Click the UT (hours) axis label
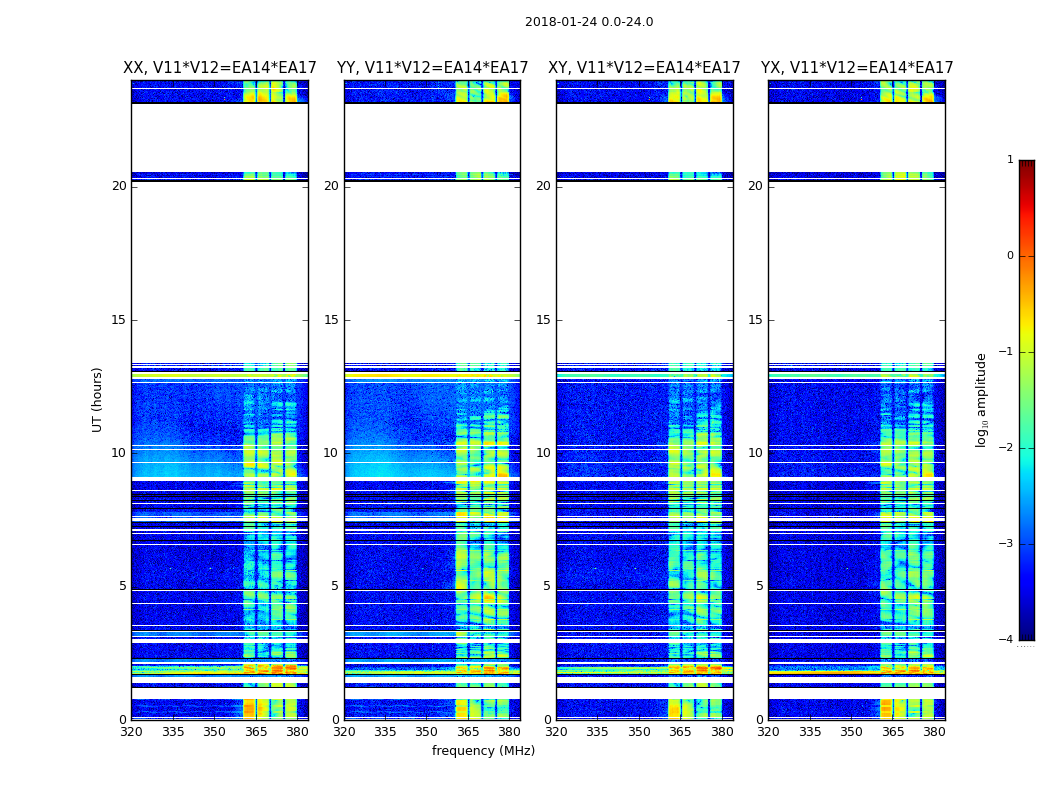This screenshot has height=800, width=1050. (x=98, y=399)
